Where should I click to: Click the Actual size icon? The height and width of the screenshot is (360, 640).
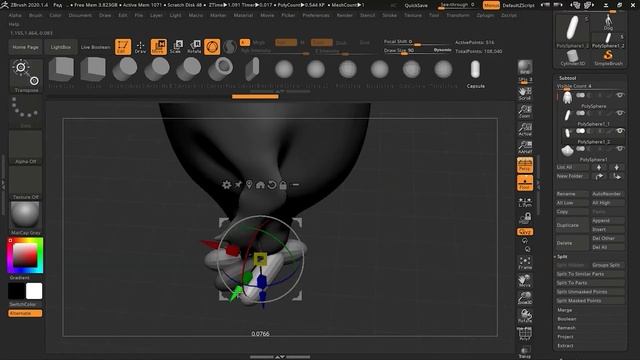coord(525,129)
